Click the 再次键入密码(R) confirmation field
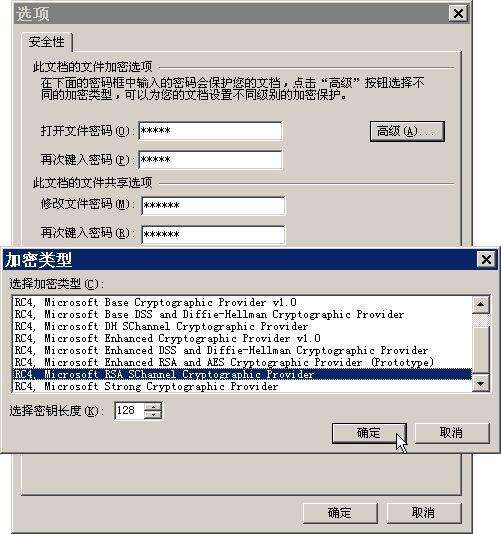The height and width of the screenshot is (534, 501). [213, 234]
